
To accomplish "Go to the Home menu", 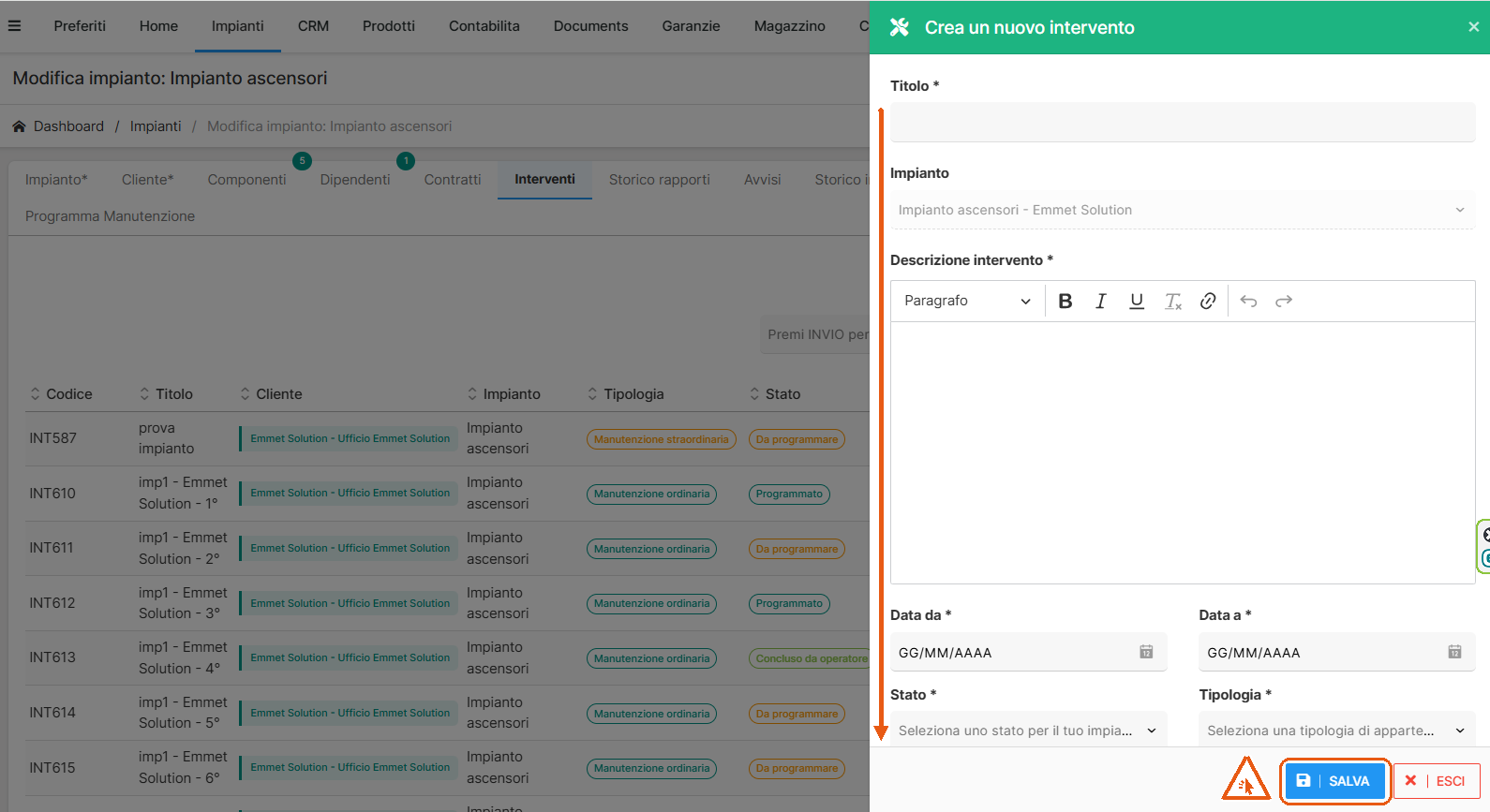I will (x=158, y=26).
